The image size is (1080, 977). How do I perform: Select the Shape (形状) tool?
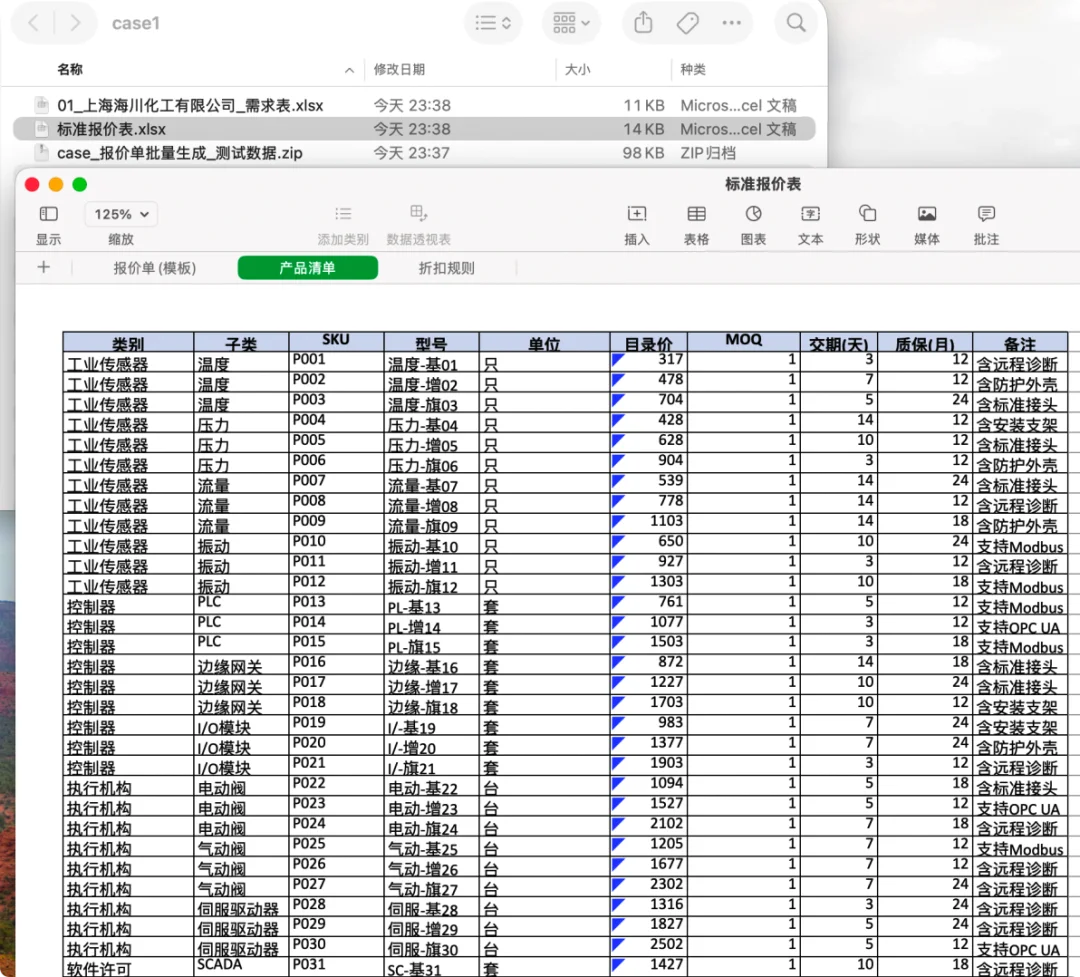pyautogui.click(x=867, y=215)
